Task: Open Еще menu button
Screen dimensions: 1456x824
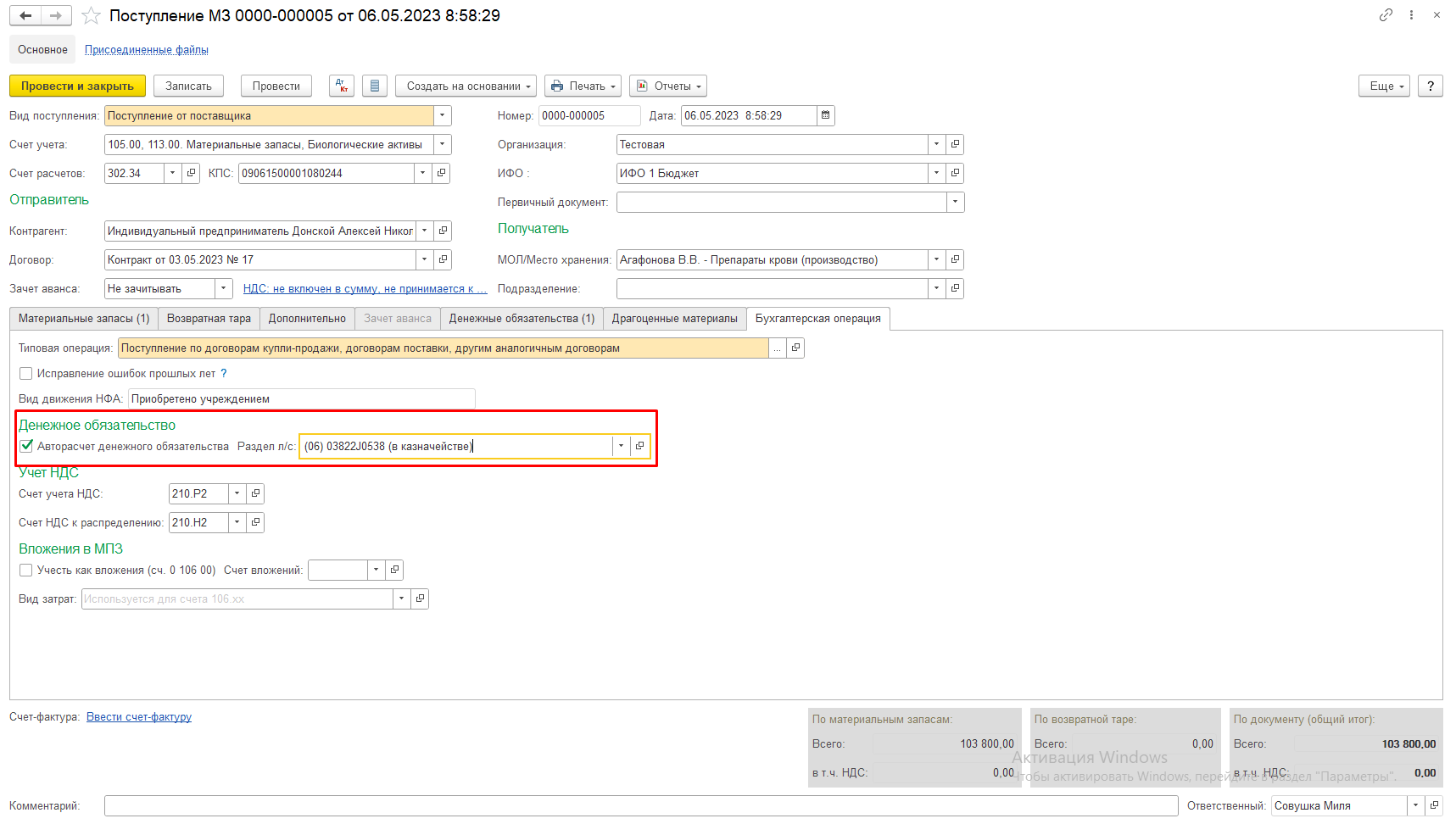Action: tap(1384, 86)
